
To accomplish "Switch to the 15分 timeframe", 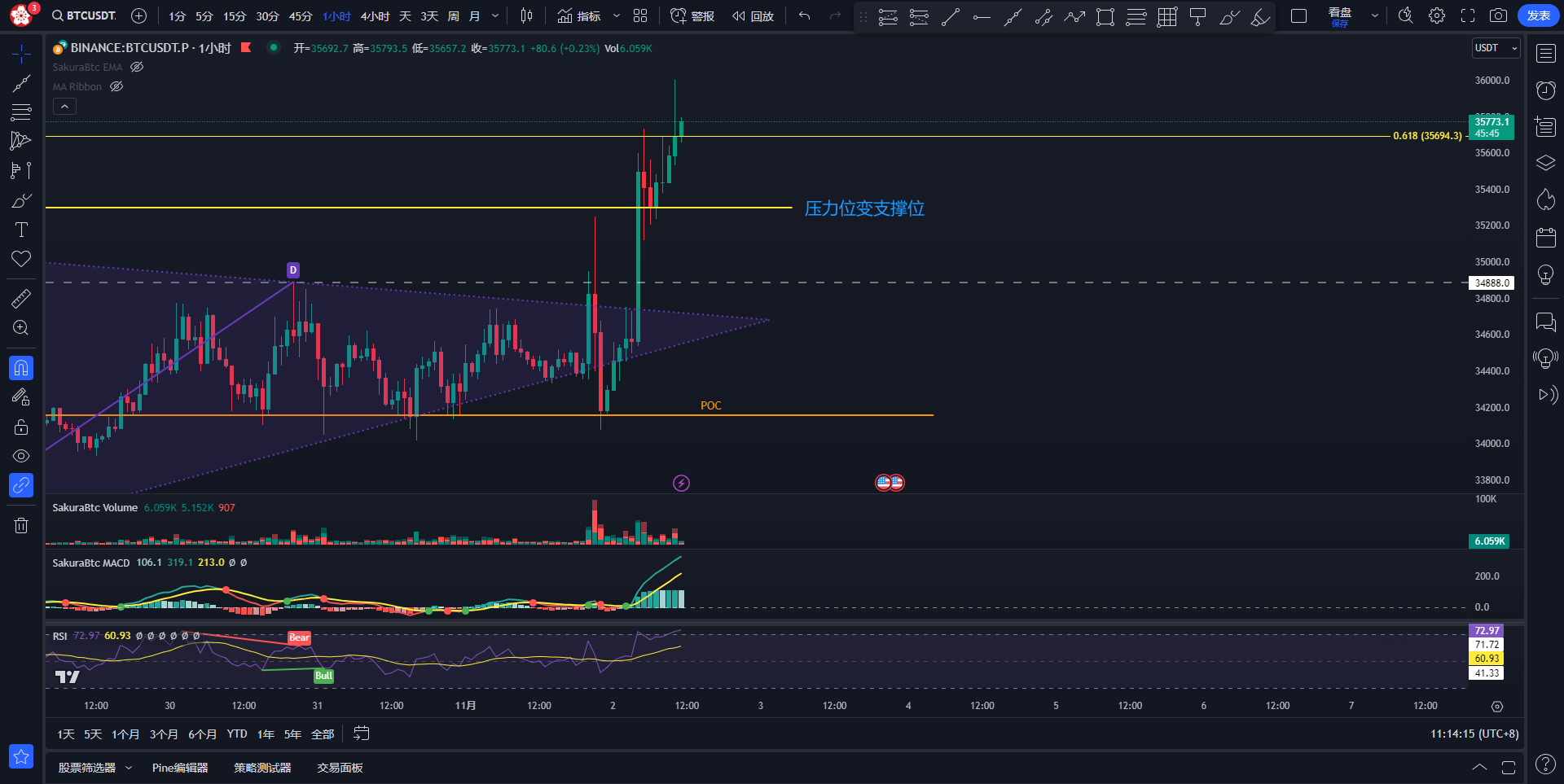I will 235,16.
